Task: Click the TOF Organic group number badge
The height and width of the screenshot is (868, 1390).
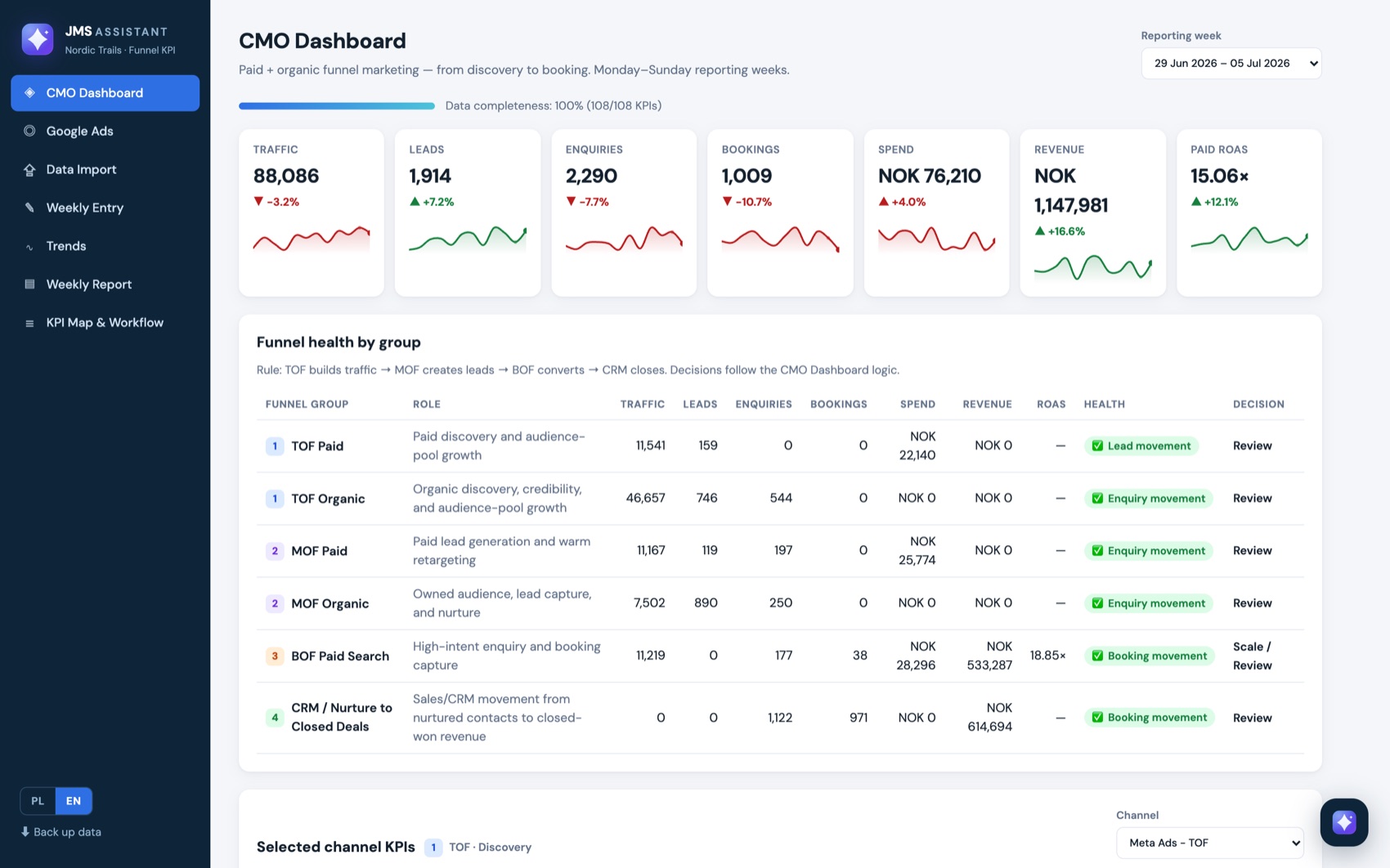Action: (275, 499)
